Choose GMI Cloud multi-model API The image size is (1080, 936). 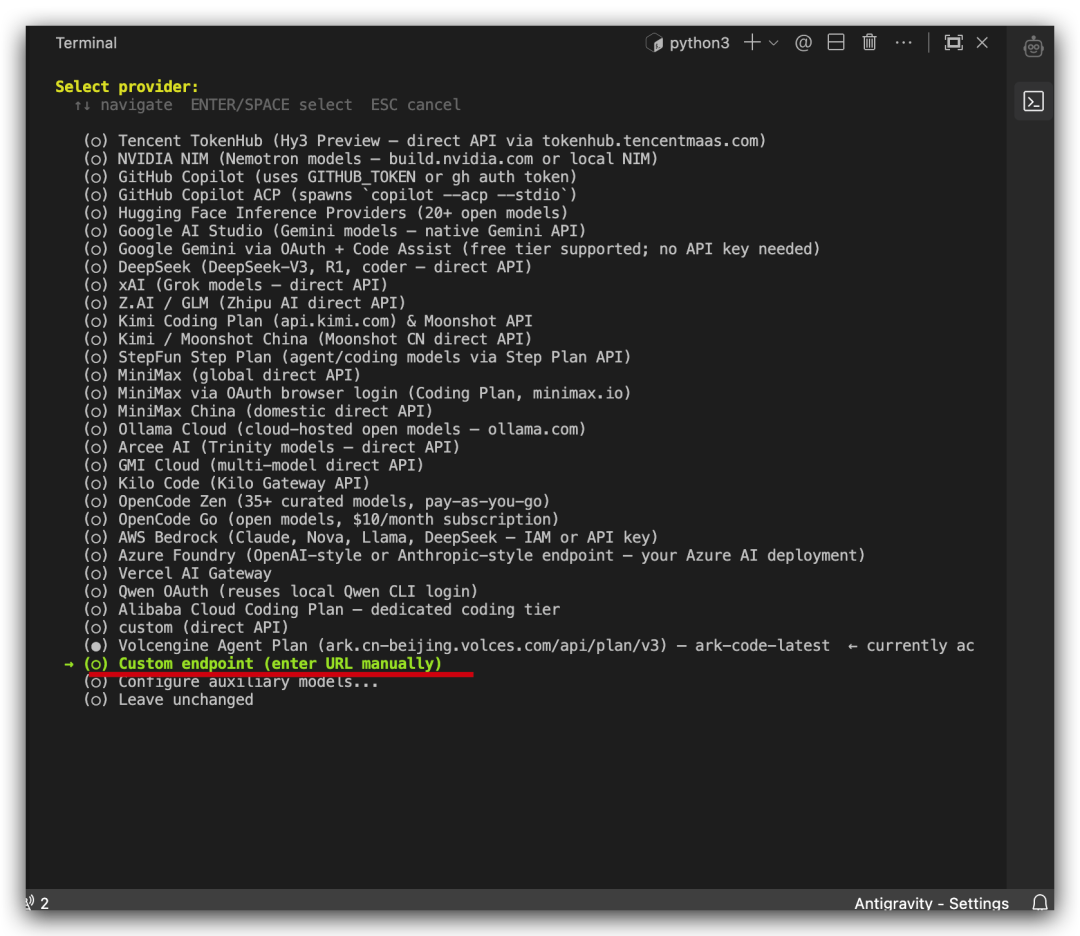[x=253, y=465]
